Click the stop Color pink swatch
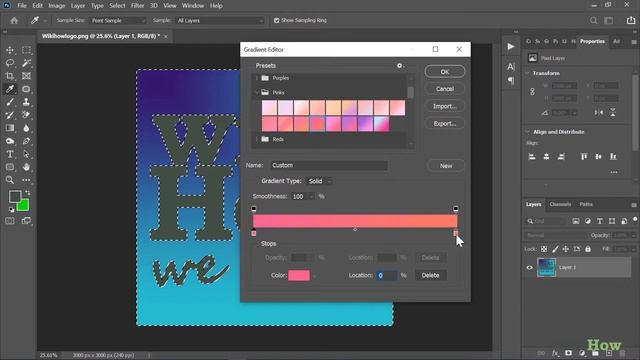Image resolution: width=640 pixels, height=360 pixels. pos(299,276)
